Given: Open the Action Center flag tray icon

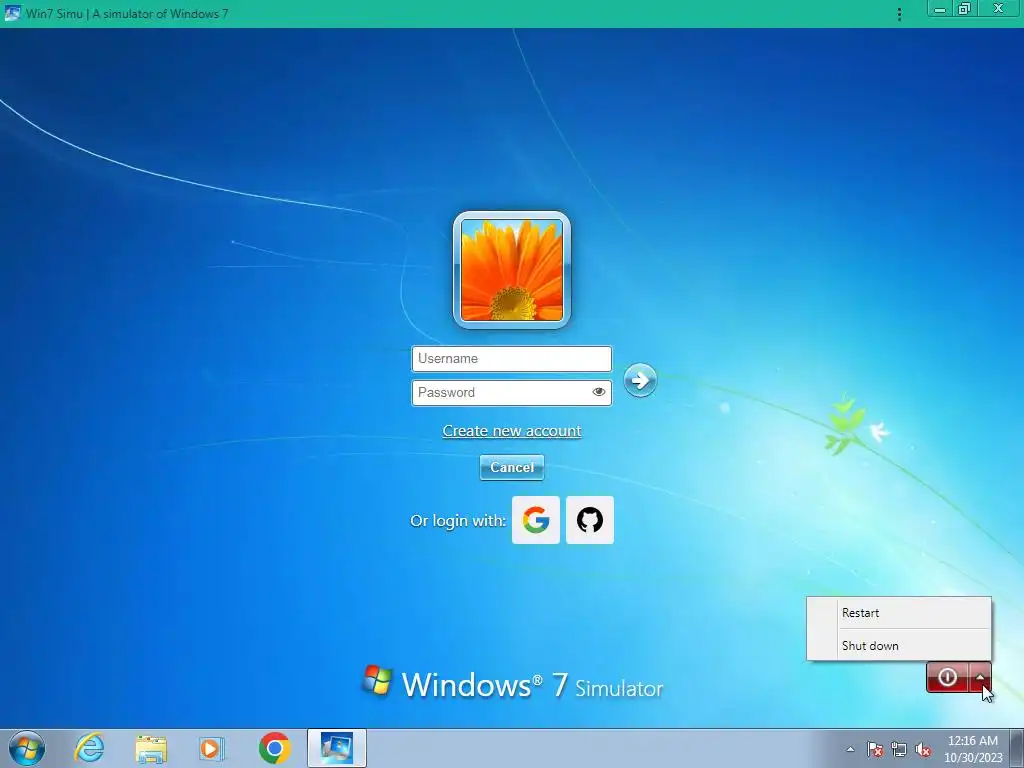Looking at the screenshot, I should tap(875, 749).
